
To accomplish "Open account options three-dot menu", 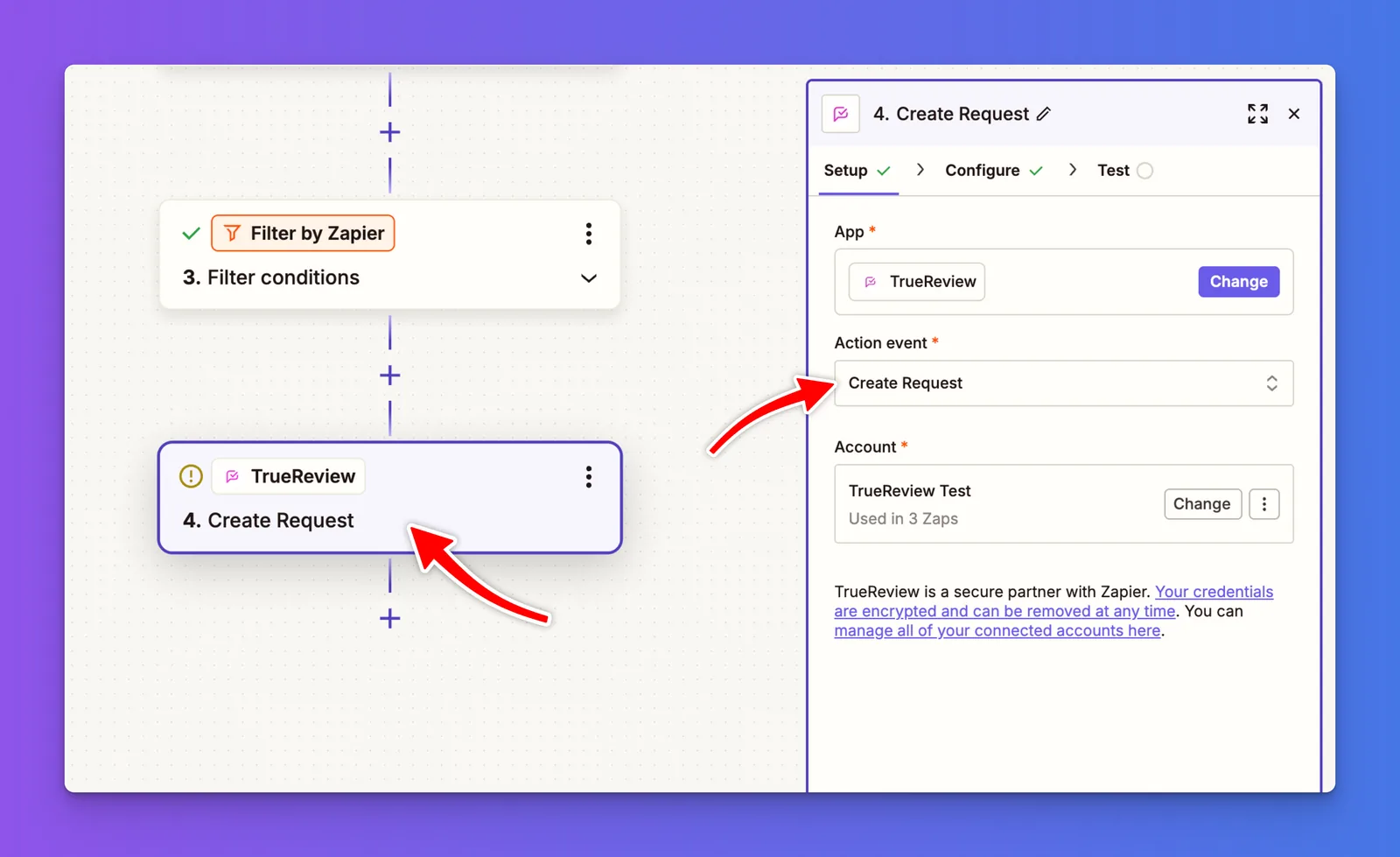I will (x=1263, y=504).
